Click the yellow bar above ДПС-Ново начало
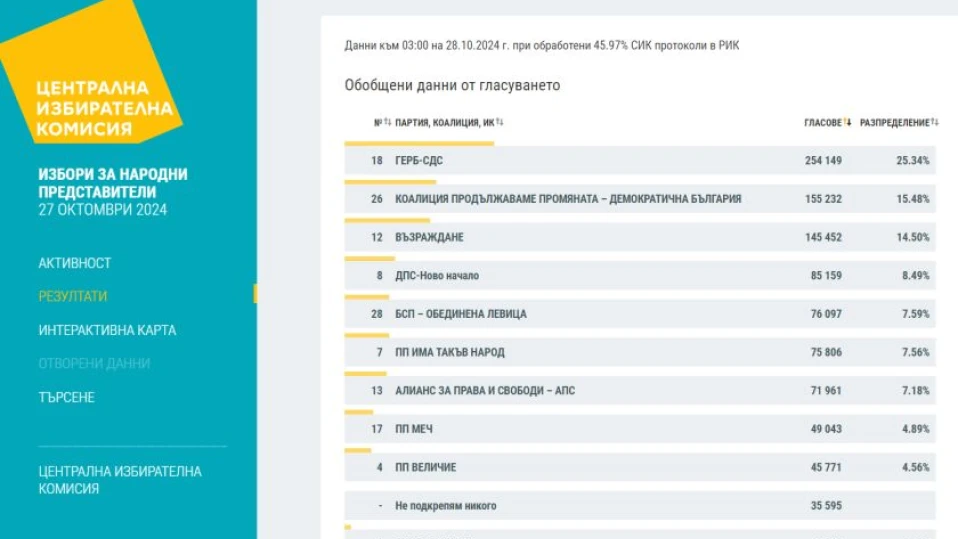 point(370,258)
